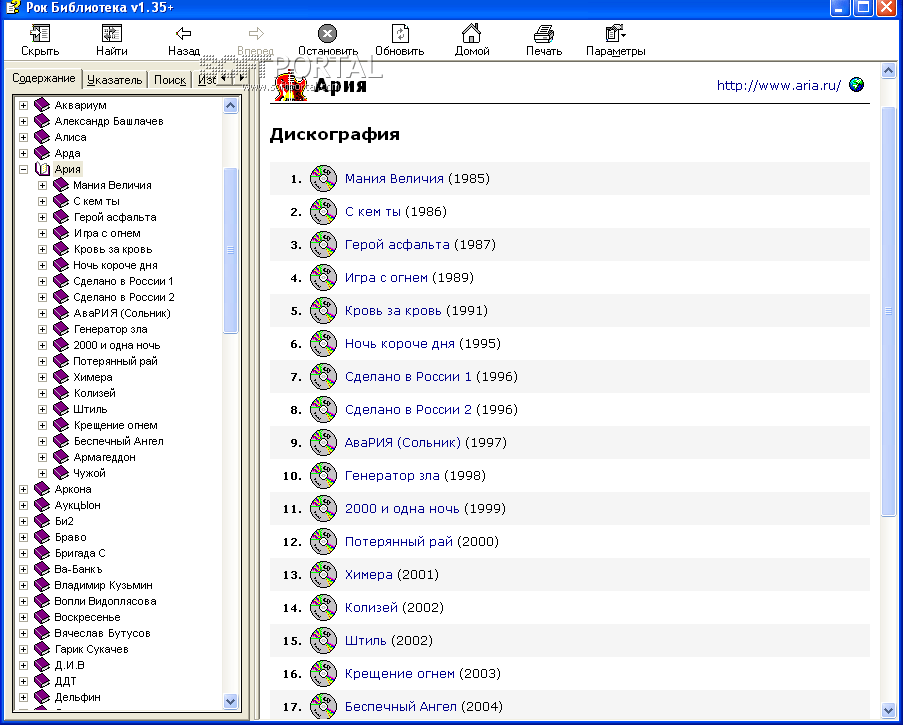The width and height of the screenshot is (903, 725).
Task: Click the Обновить (Refresh) toolbar icon
Action: pyautogui.click(x=400, y=33)
